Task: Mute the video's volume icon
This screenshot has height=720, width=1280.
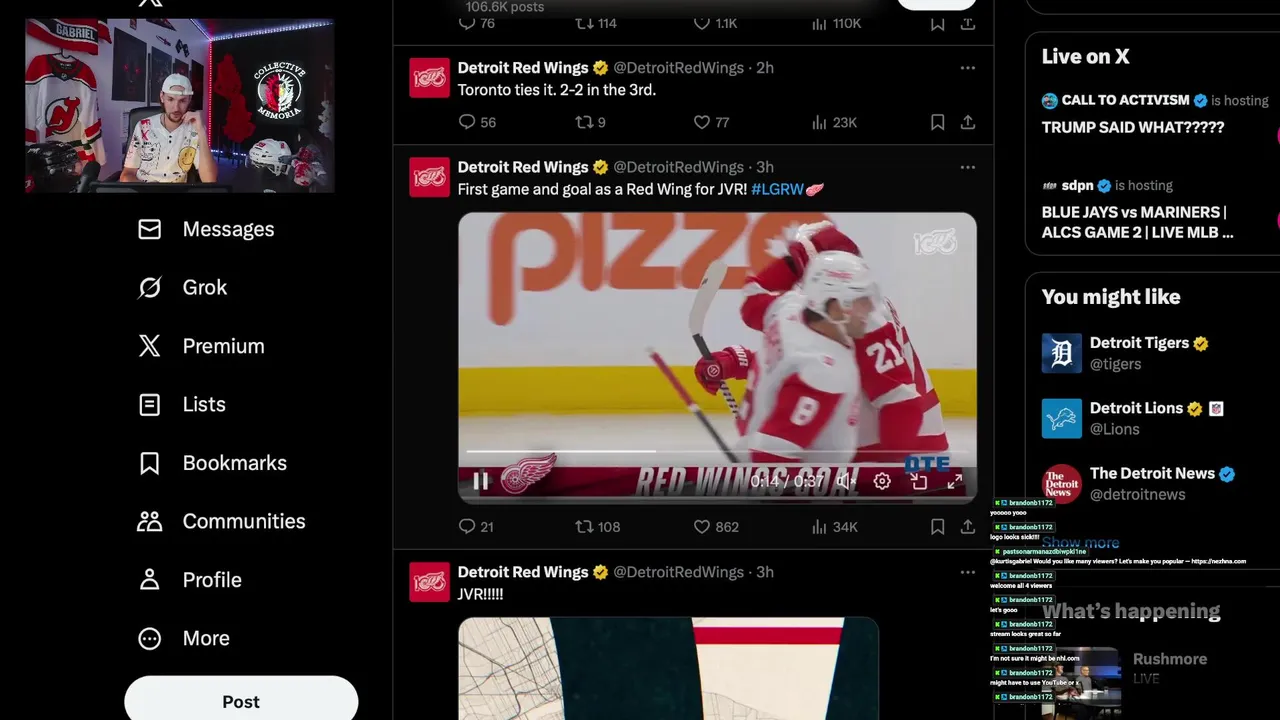Action: click(846, 481)
